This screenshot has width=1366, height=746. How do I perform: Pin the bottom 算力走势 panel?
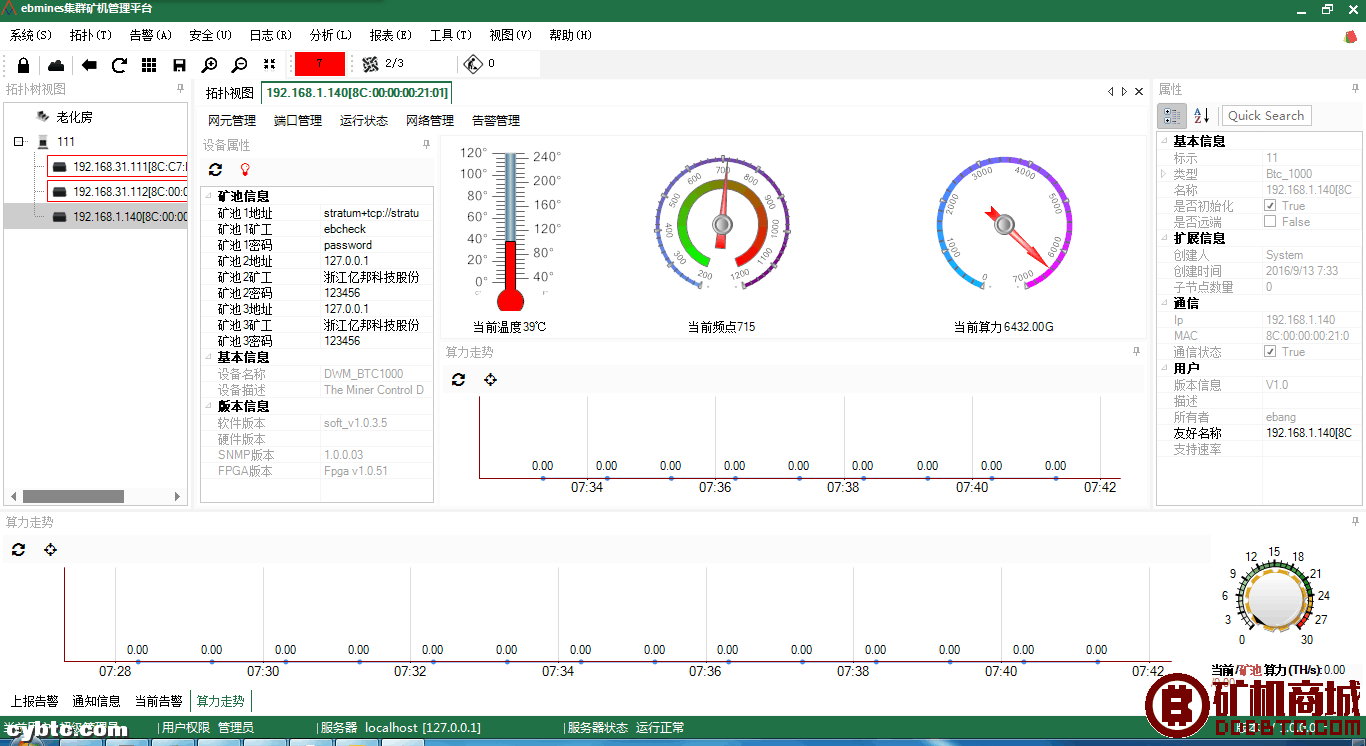[1357, 522]
